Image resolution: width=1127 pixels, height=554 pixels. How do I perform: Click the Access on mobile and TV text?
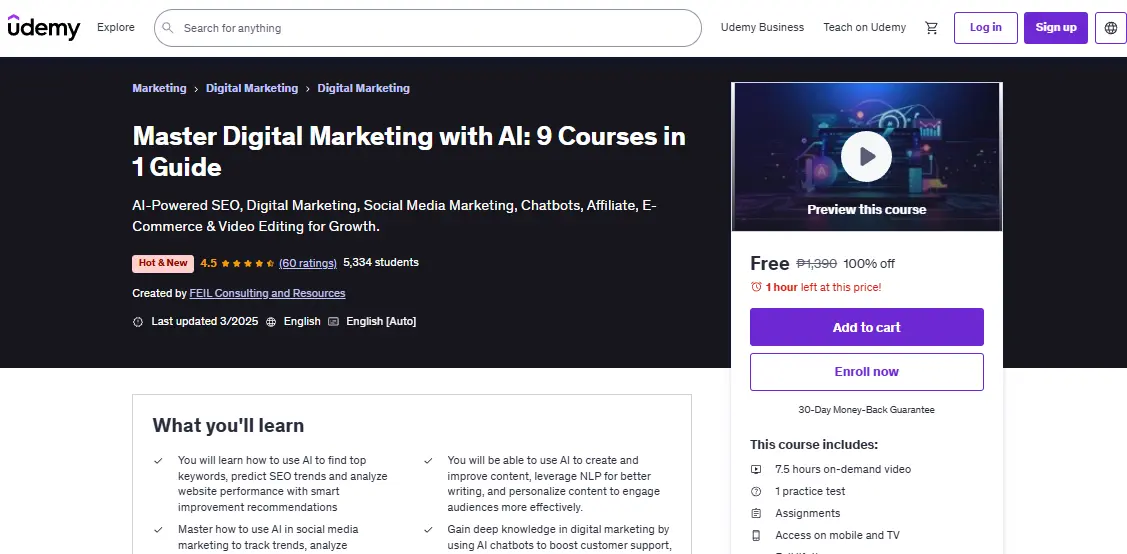pyautogui.click(x=837, y=535)
